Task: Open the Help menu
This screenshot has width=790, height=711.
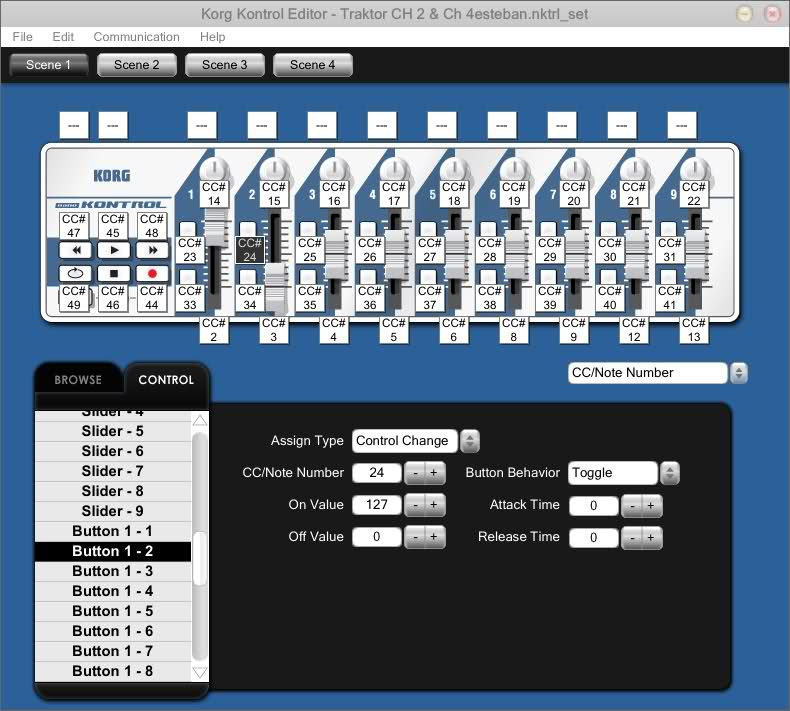Action: (x=212, y=37)
